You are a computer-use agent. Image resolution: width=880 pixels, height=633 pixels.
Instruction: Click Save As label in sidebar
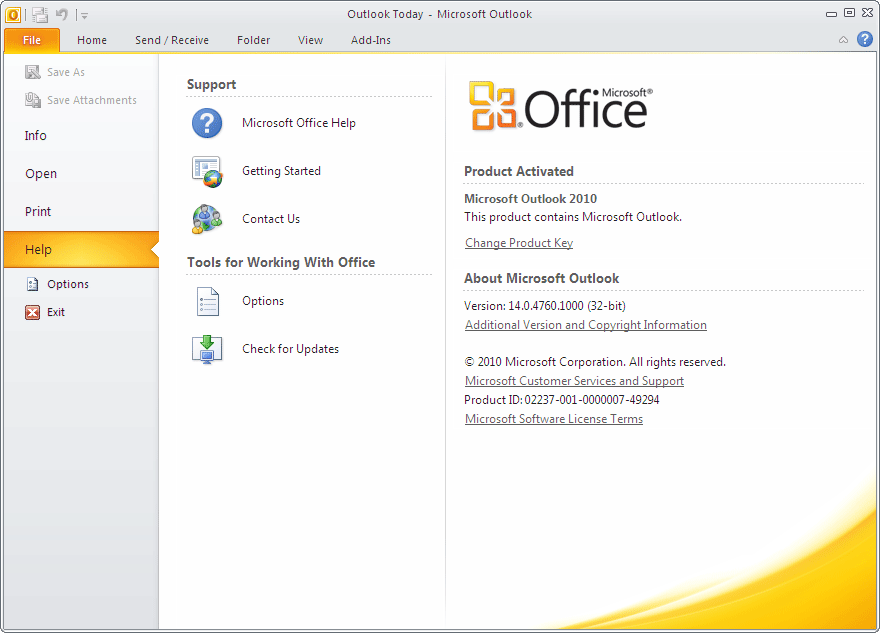[x=66, y=72]
